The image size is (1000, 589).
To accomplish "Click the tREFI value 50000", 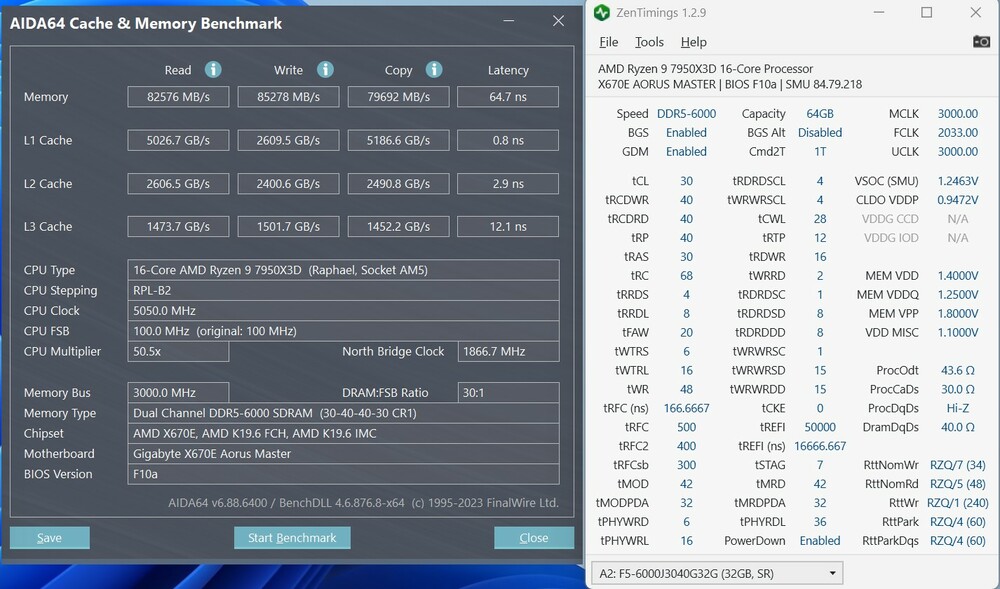I will [820, 427].
